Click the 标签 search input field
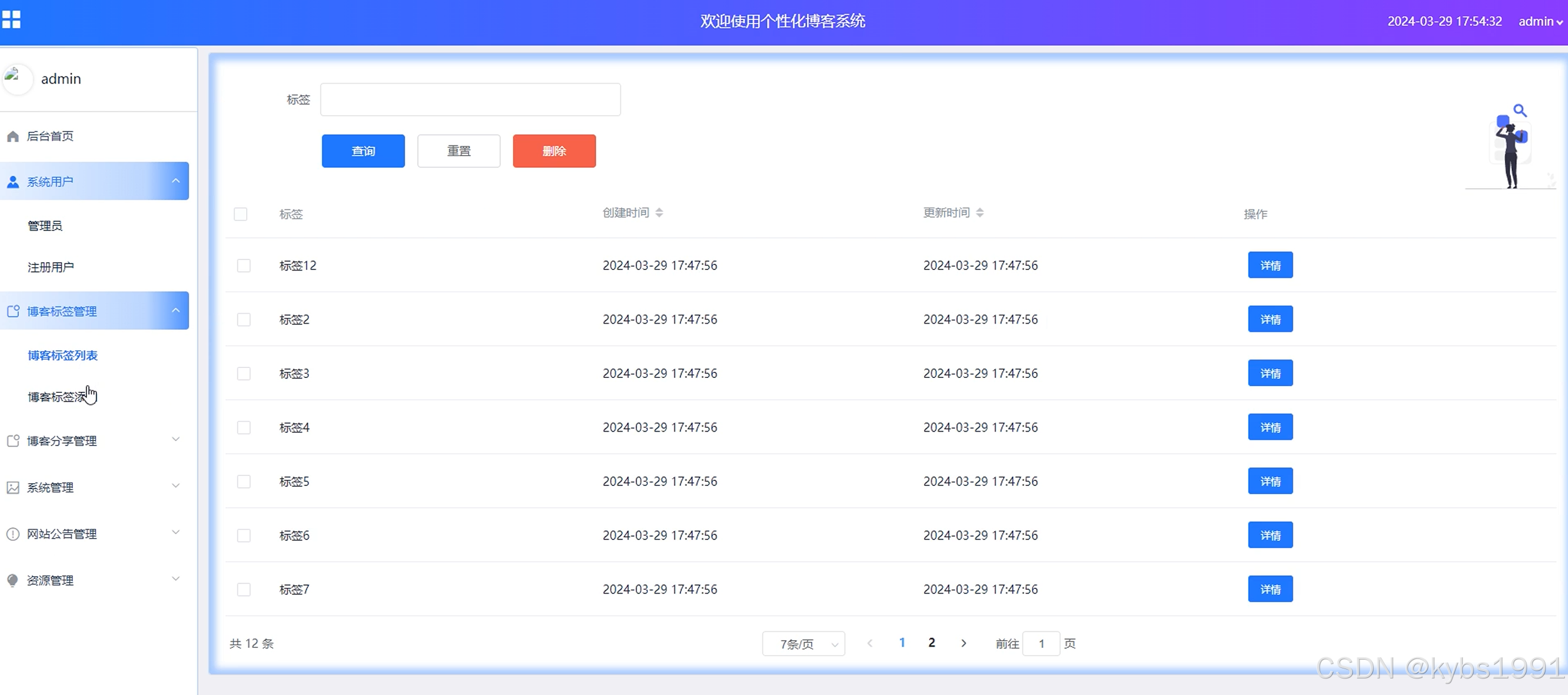 point(470,100)
